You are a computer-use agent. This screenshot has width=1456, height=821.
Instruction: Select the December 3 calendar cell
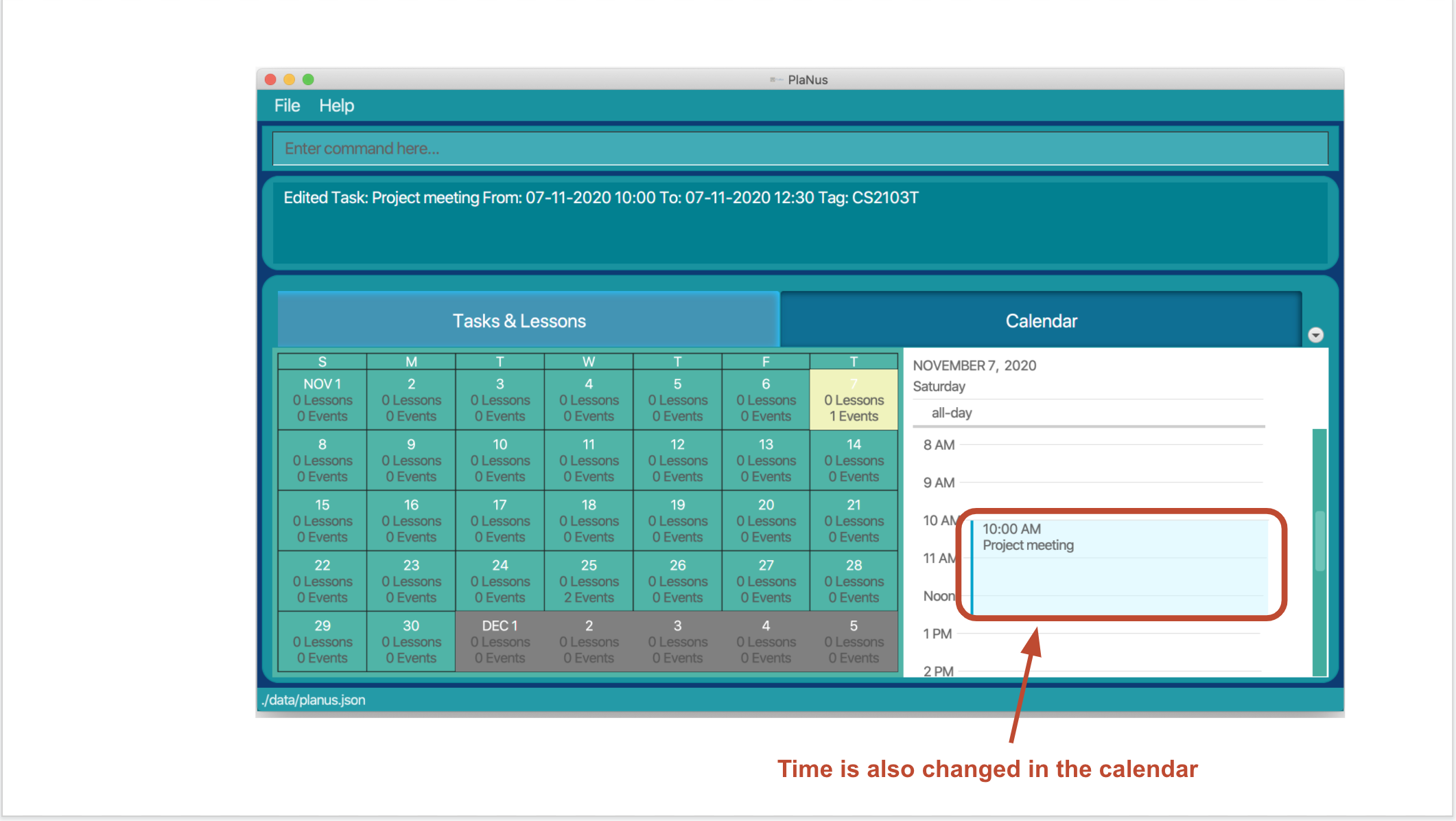click(x=677, y=641)
